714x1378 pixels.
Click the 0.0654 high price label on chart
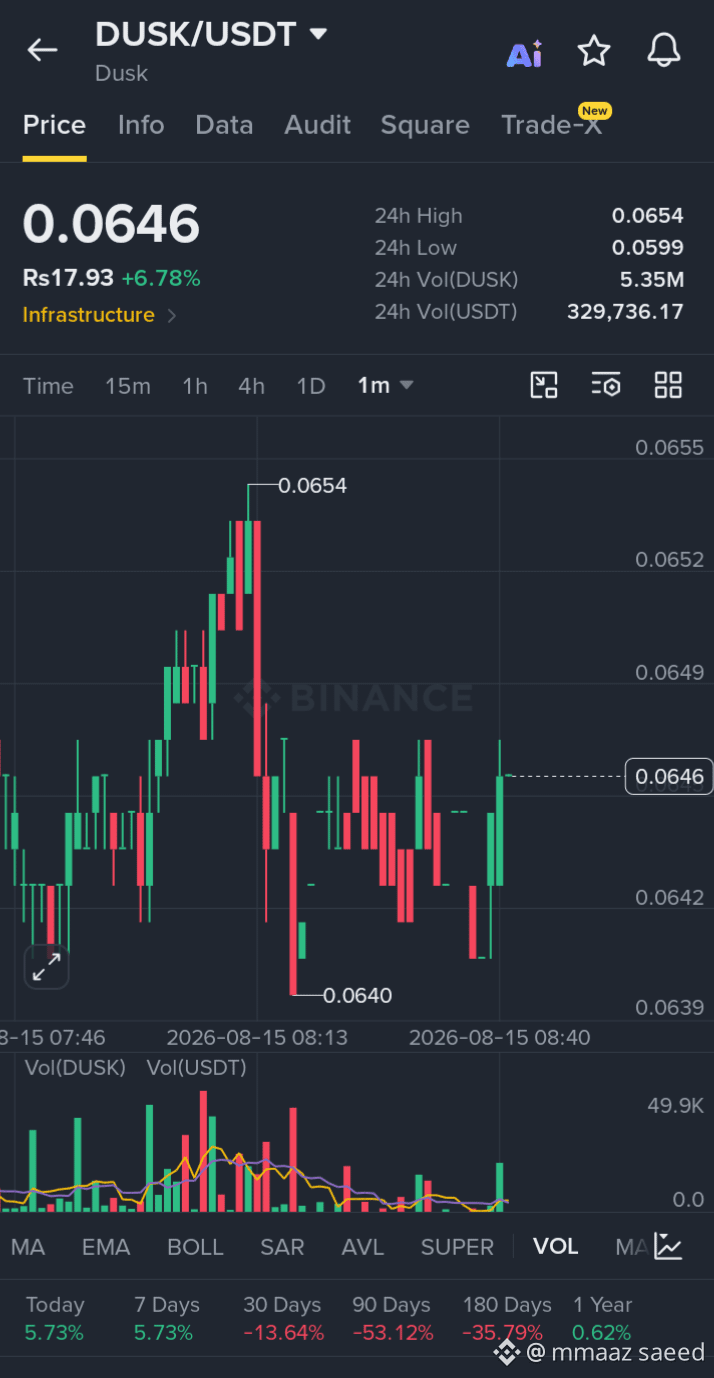312,486
